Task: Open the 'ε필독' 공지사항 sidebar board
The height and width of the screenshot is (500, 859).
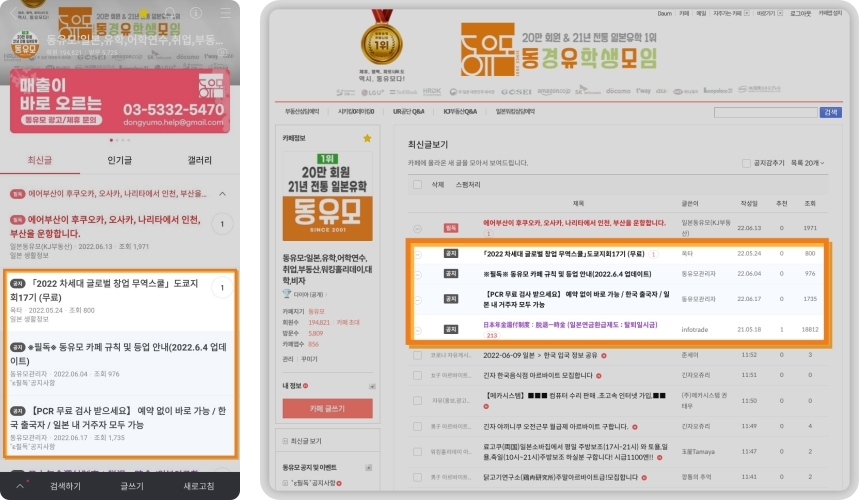Action: (312, 483)
